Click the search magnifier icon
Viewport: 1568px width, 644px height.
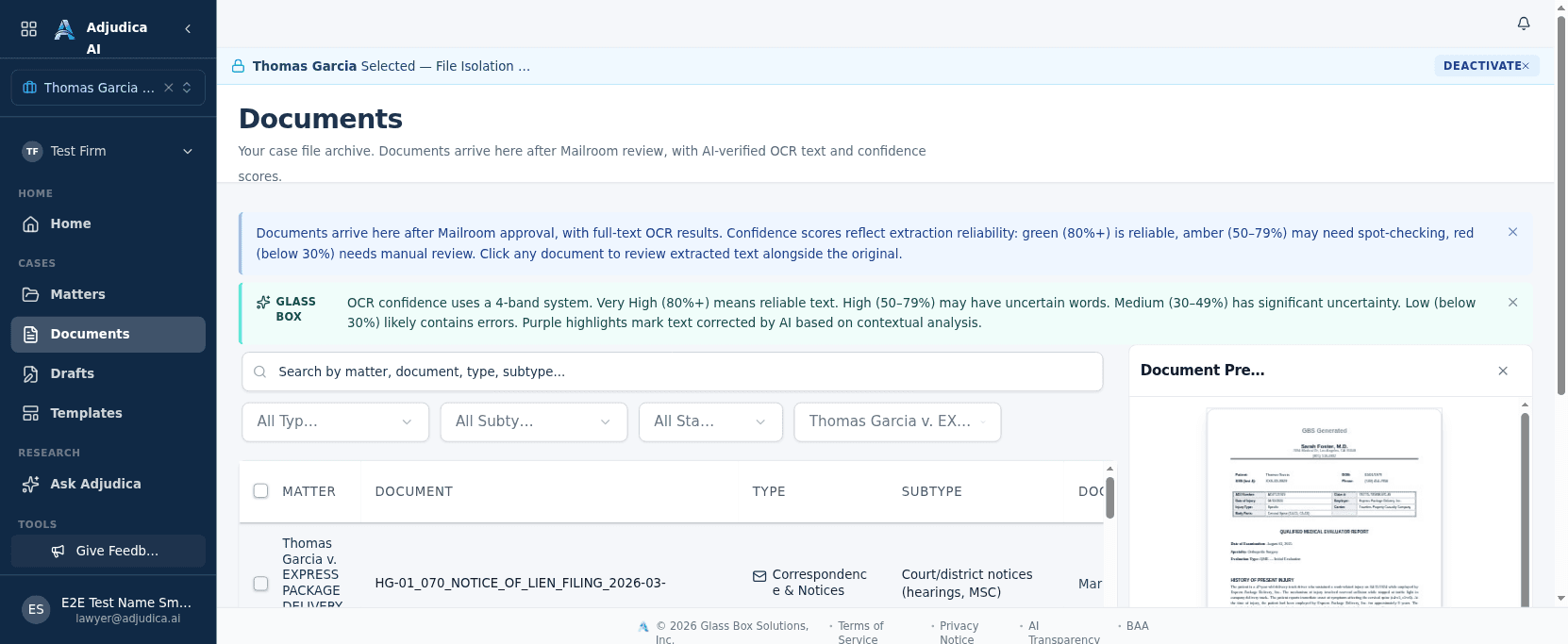[x=260, y=372]
